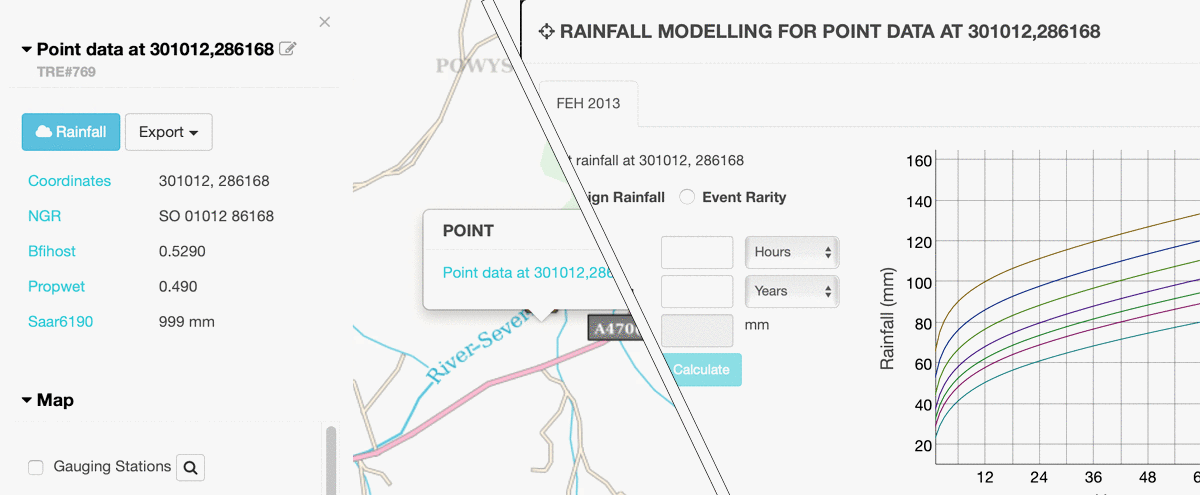Click the Bfihost descriptor link
The image size is (1200, 495).
coord(52,251)
